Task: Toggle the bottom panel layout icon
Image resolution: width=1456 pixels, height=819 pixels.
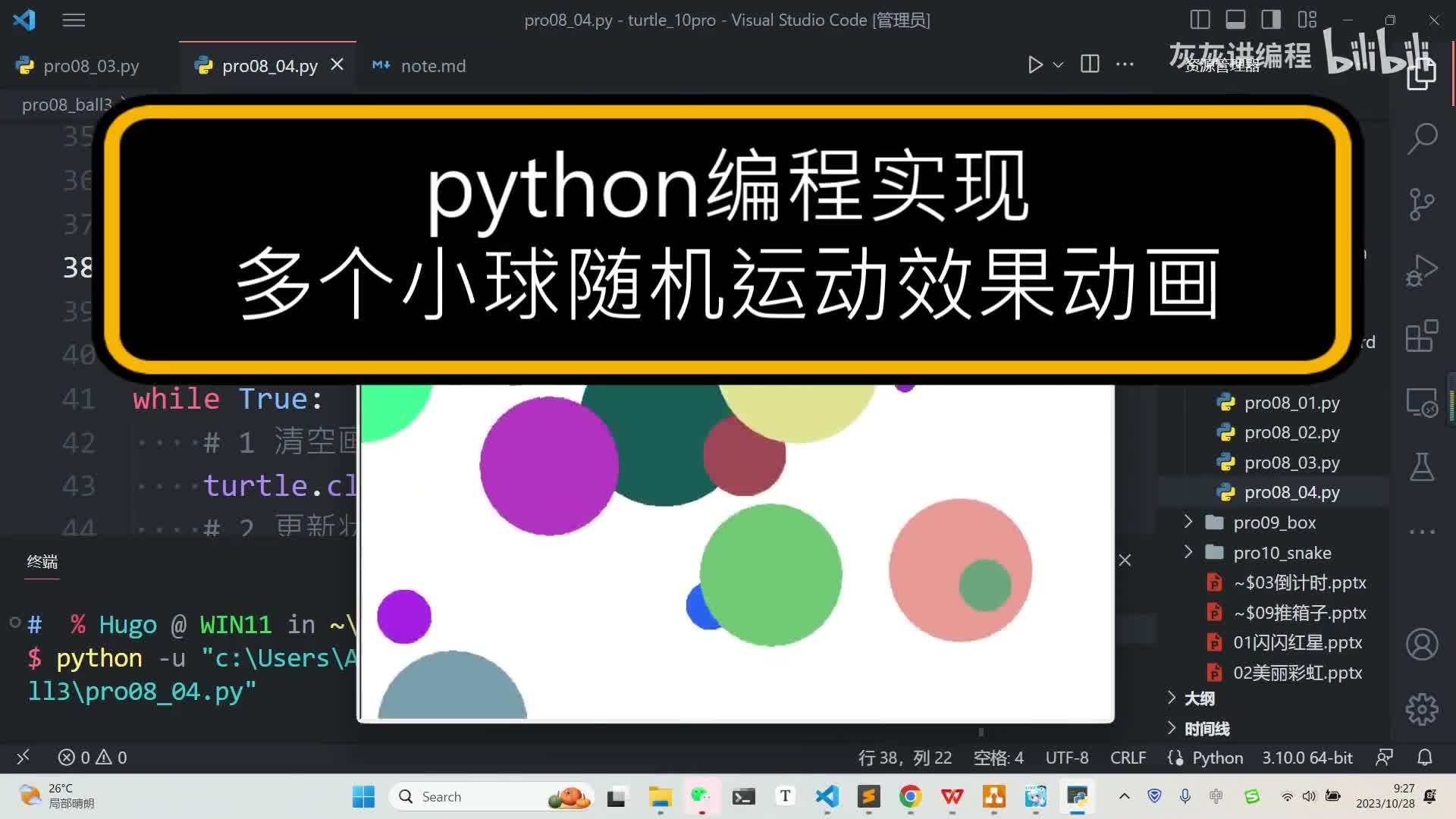Action: pos(1235,20)
